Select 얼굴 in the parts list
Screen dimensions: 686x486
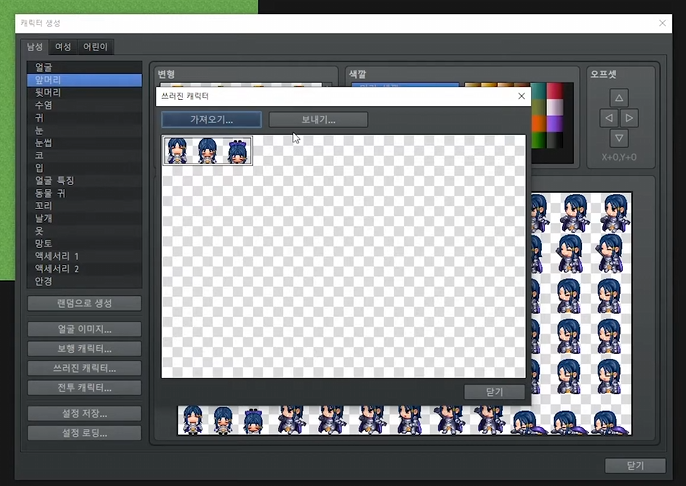(x=84, y=67)
